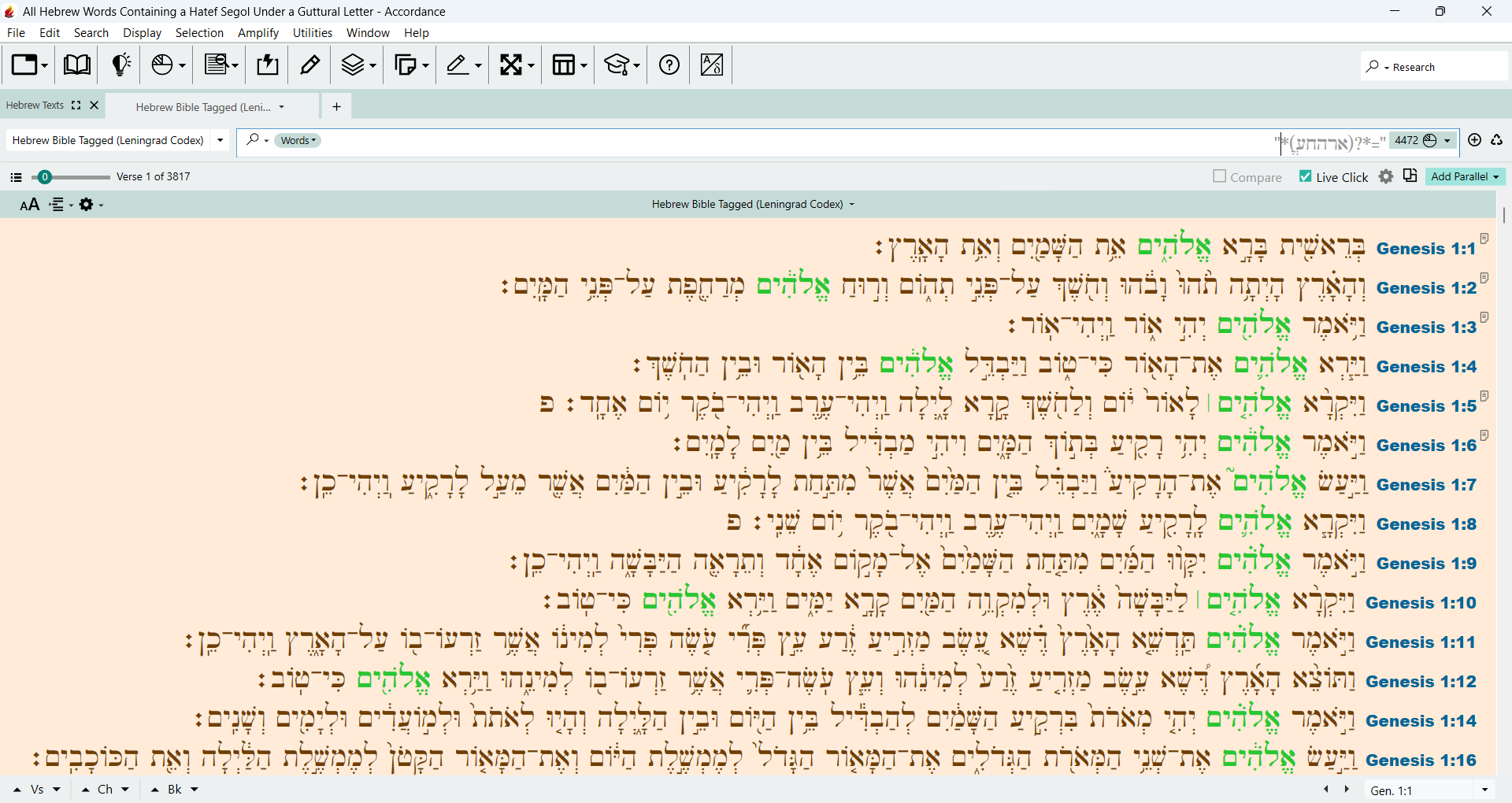Screen dimensions: 1512x803
Task: Open the Library book icon
Action: click(x=76, y=65)
